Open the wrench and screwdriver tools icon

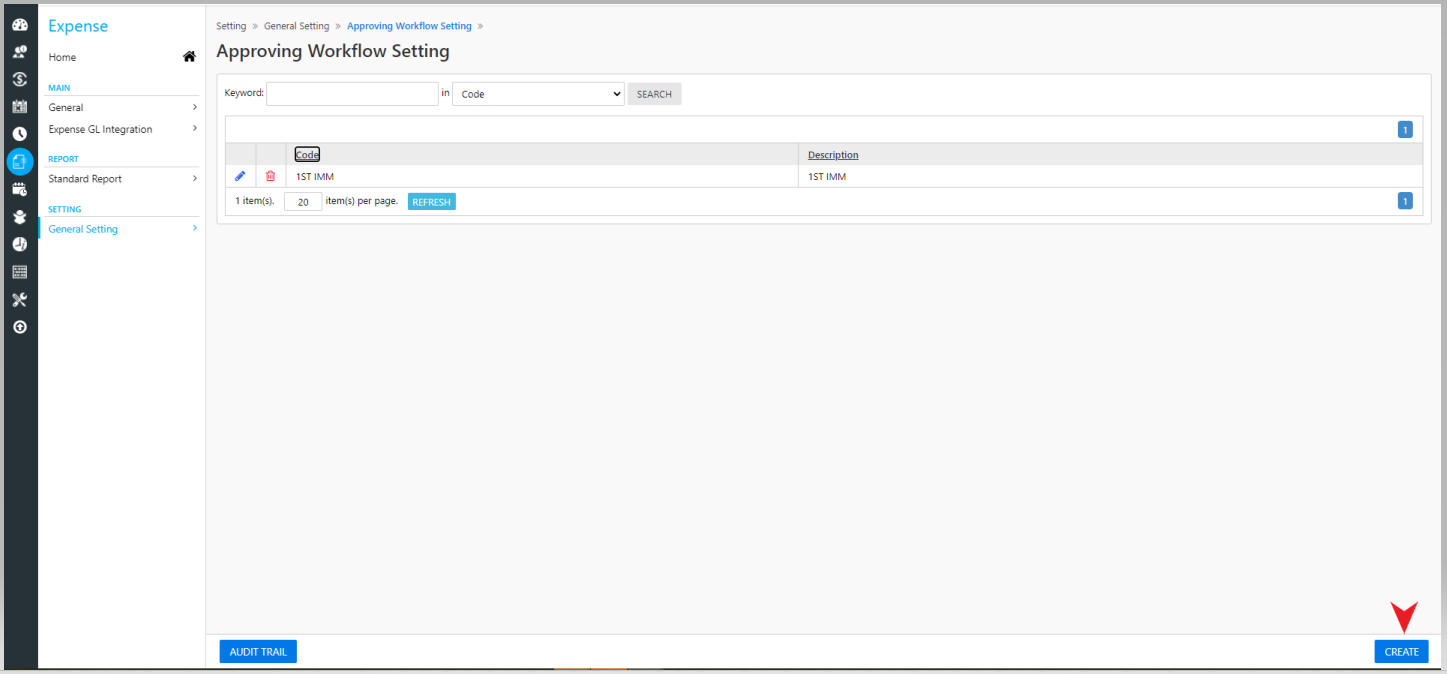(19, 299)
